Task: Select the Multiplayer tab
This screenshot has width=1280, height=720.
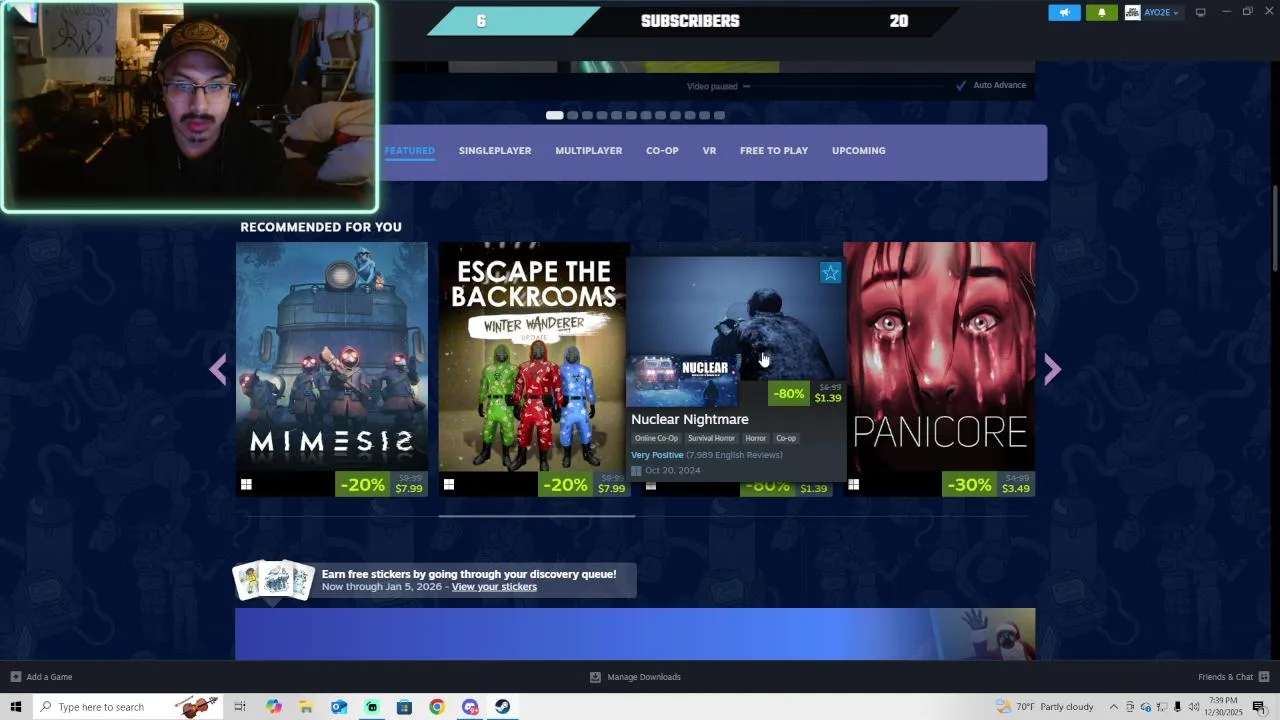Action: pyautogui.click(x=589, y=151)
